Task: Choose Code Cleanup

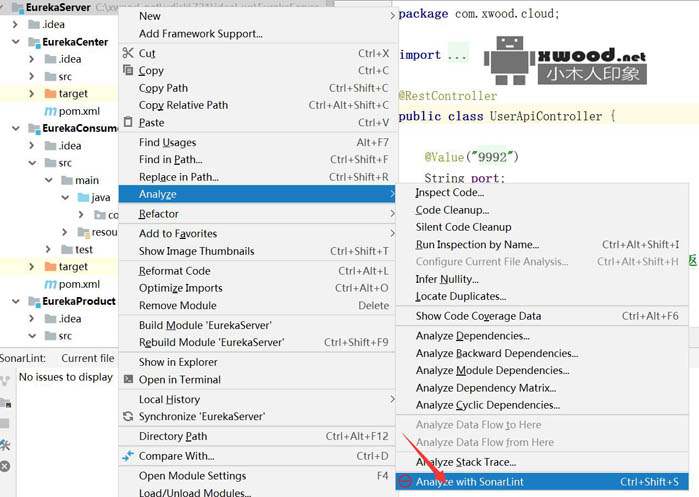Action: coord(542,209)
